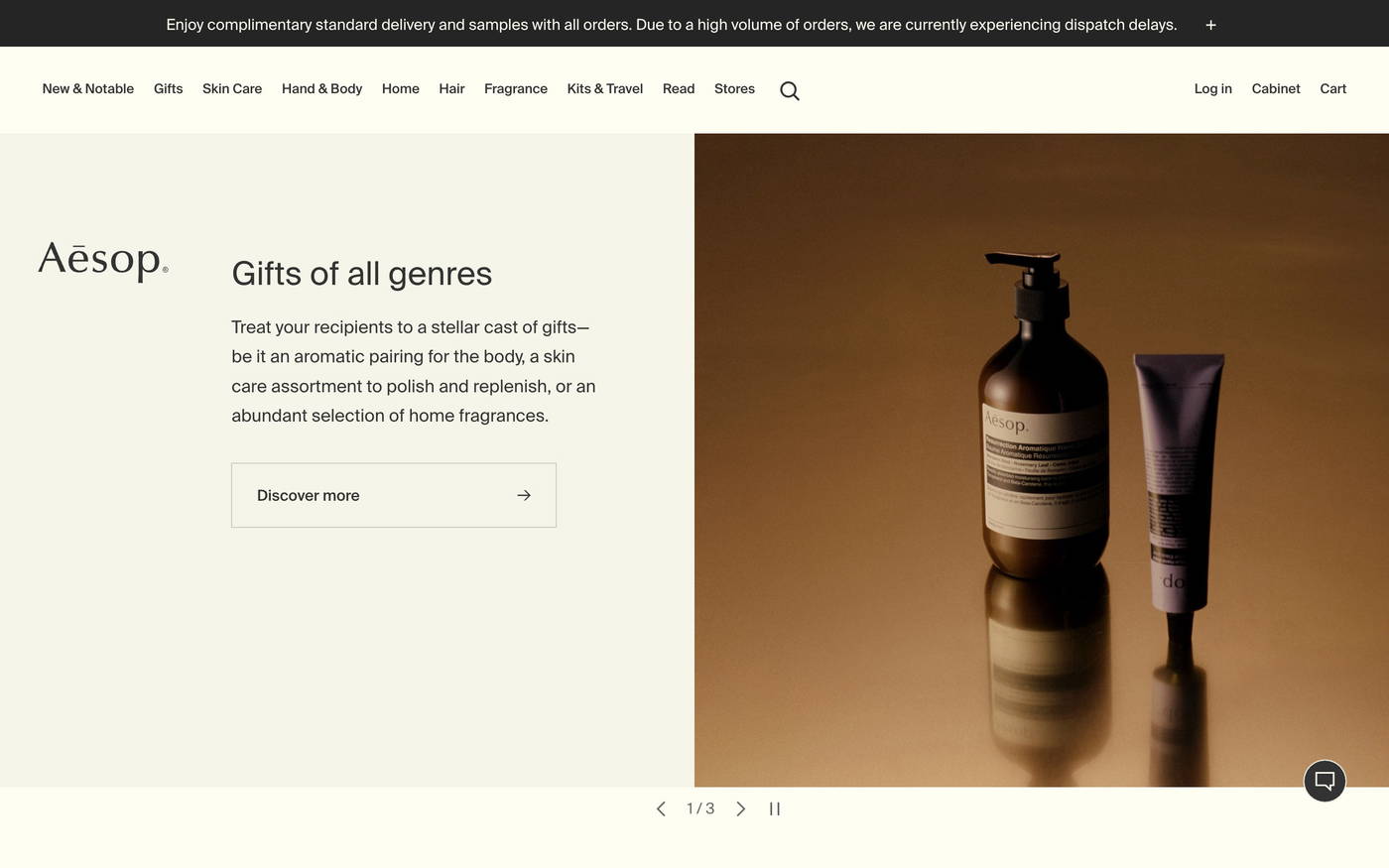Screen dimensions: 1389x868
Task: Expand the delivery announcement banner
Action: click(x=1210, y=24)
